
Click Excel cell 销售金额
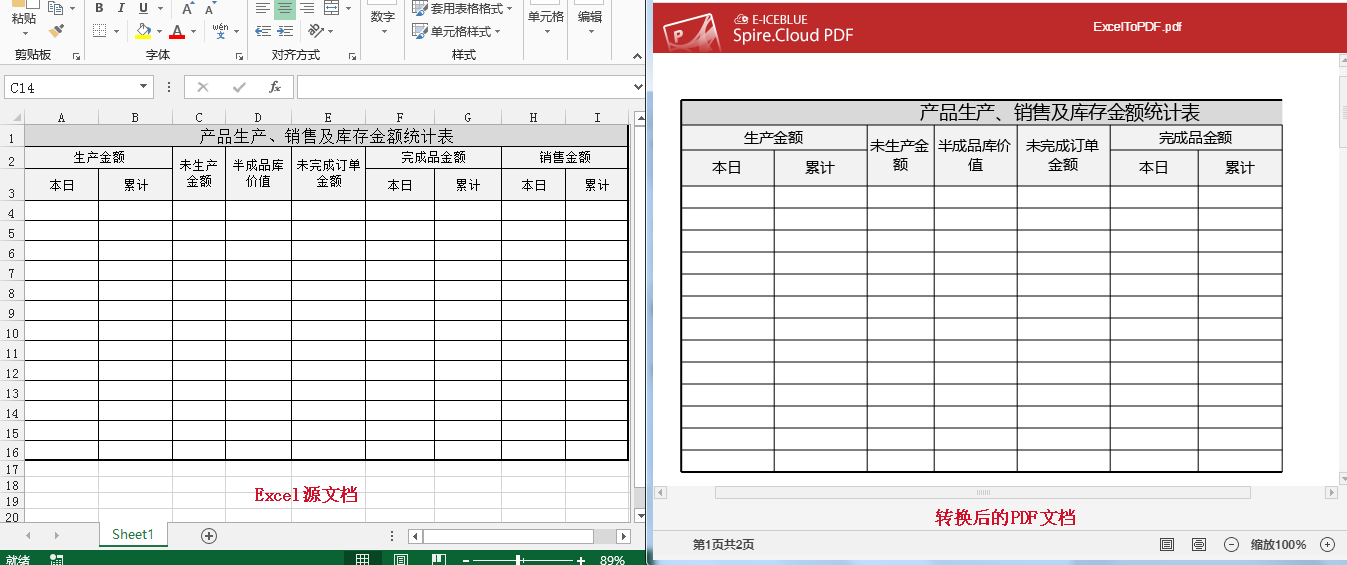(565, 157)
